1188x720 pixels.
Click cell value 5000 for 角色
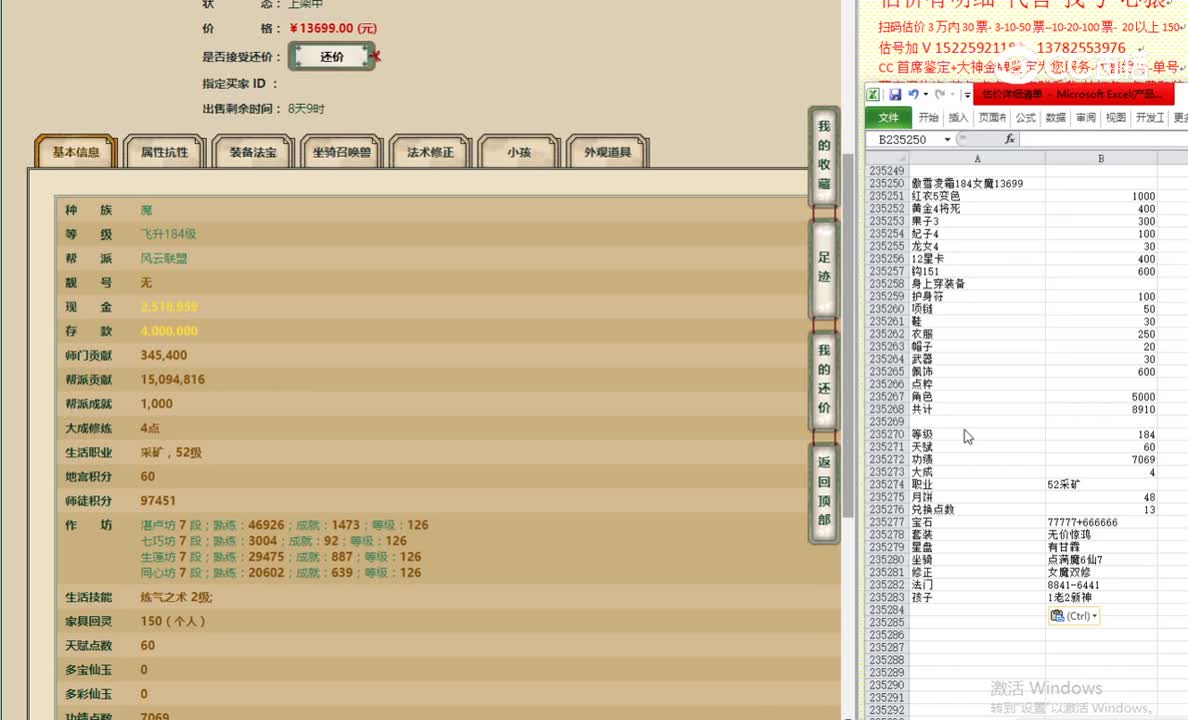(x=1143, y=397)
